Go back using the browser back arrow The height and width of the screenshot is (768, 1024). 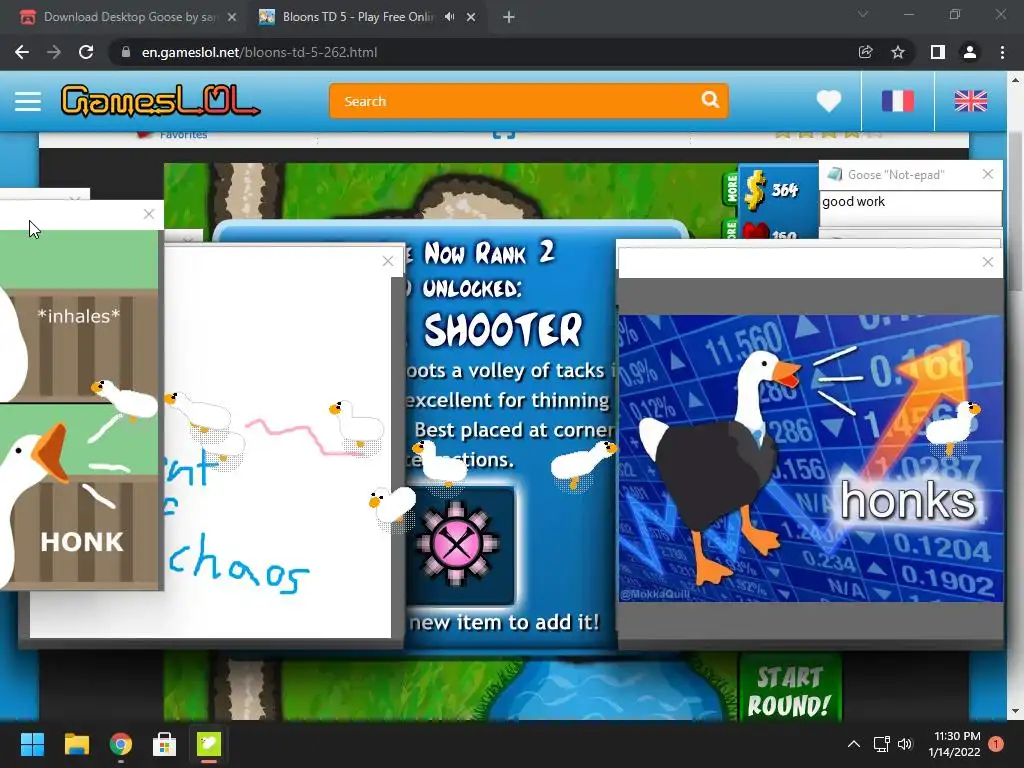tap(22, 52)
